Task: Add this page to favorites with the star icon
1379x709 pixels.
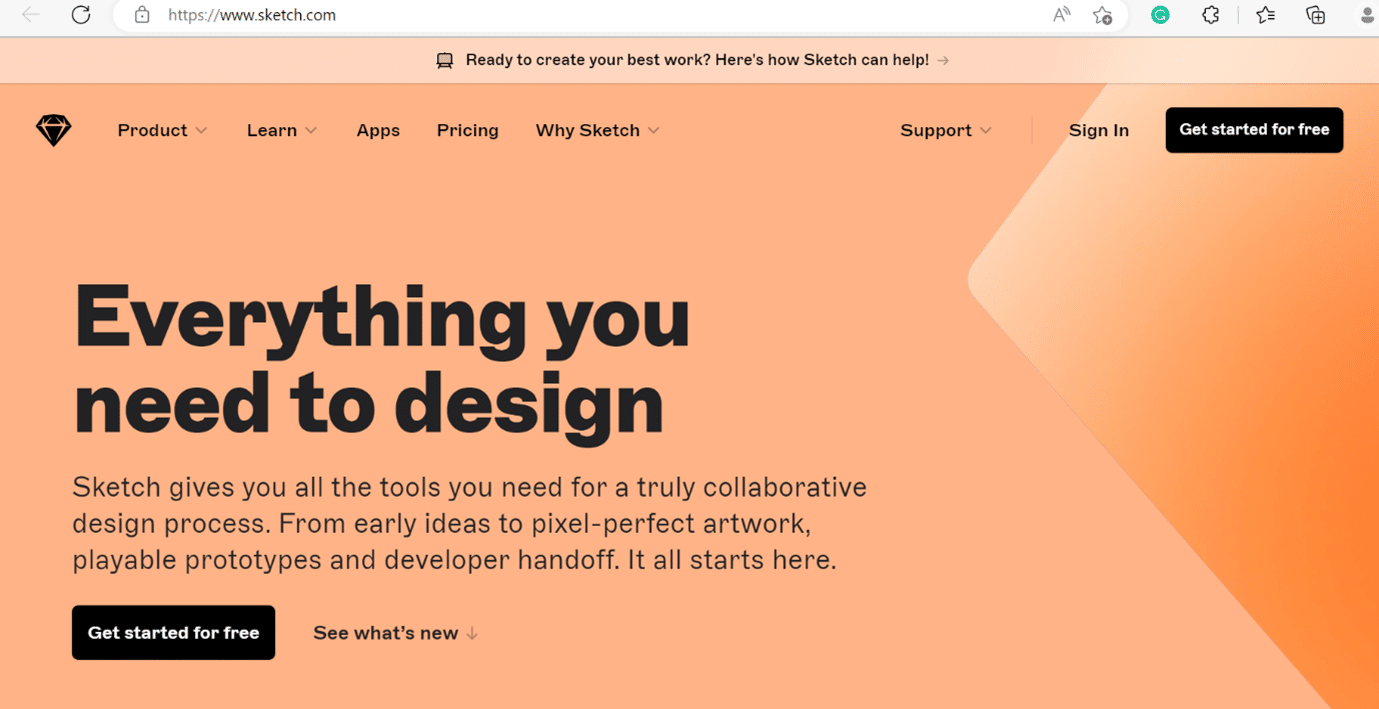Action: [x=1102, y=15]
